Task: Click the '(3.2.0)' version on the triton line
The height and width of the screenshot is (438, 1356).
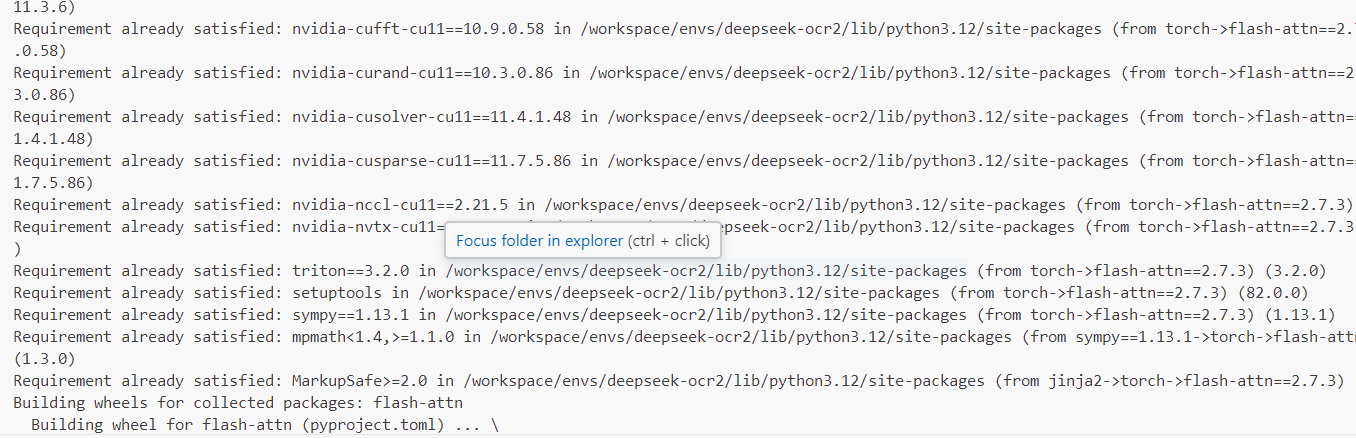Action: point(1295,271)
